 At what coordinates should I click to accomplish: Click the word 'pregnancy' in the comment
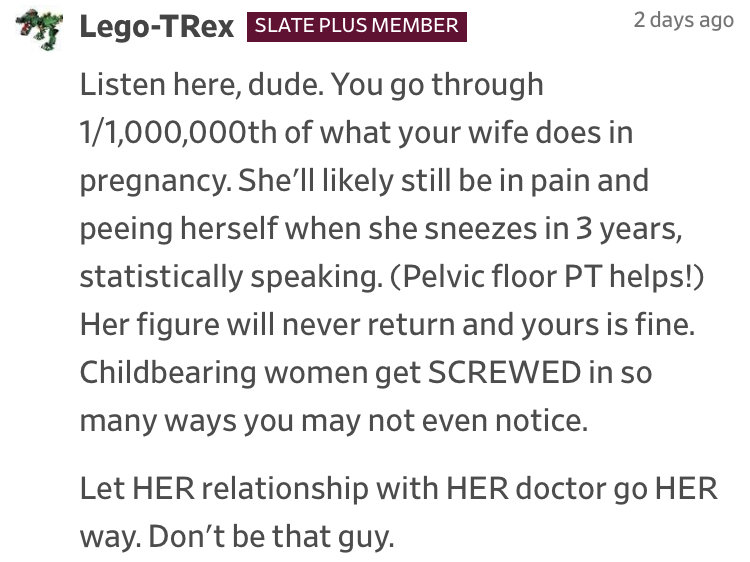(x=151, y=182)
